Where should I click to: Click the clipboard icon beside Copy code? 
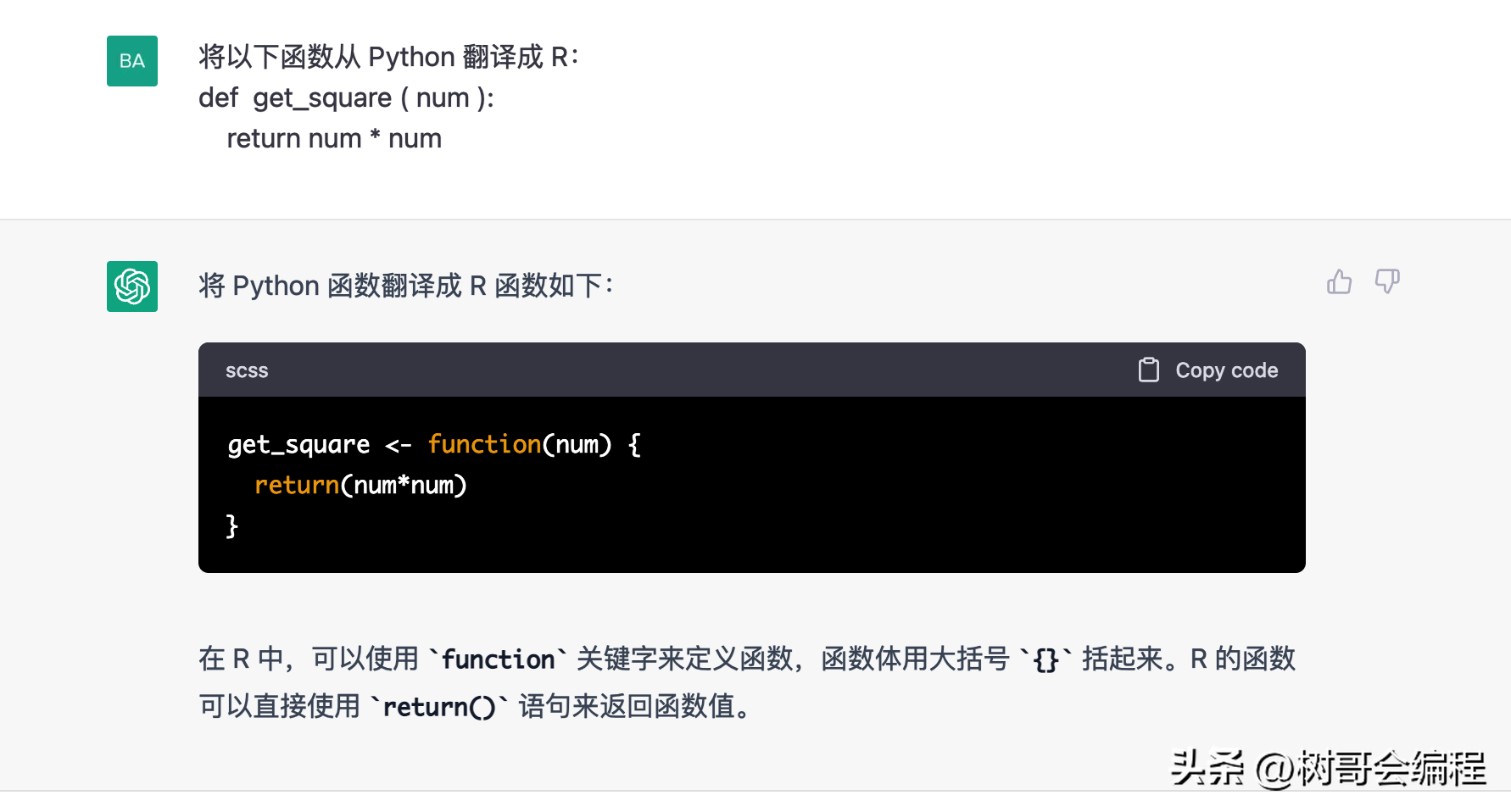point(1149,370)
